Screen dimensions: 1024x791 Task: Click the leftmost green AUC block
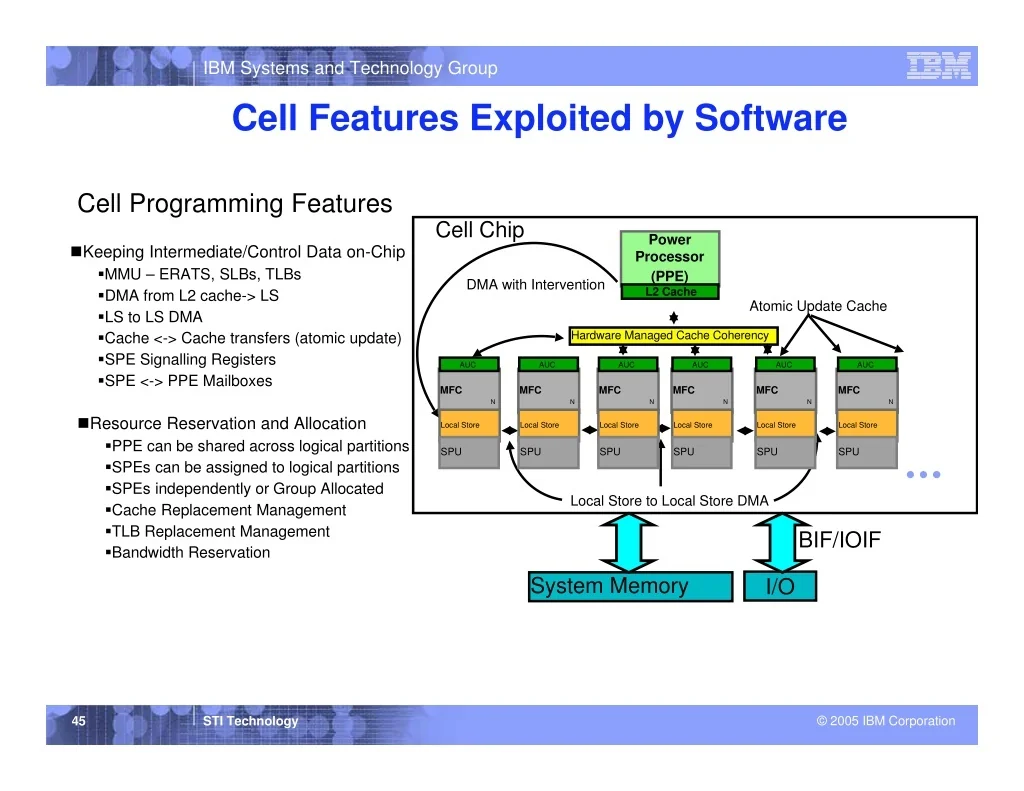click(x=469, y=364)
